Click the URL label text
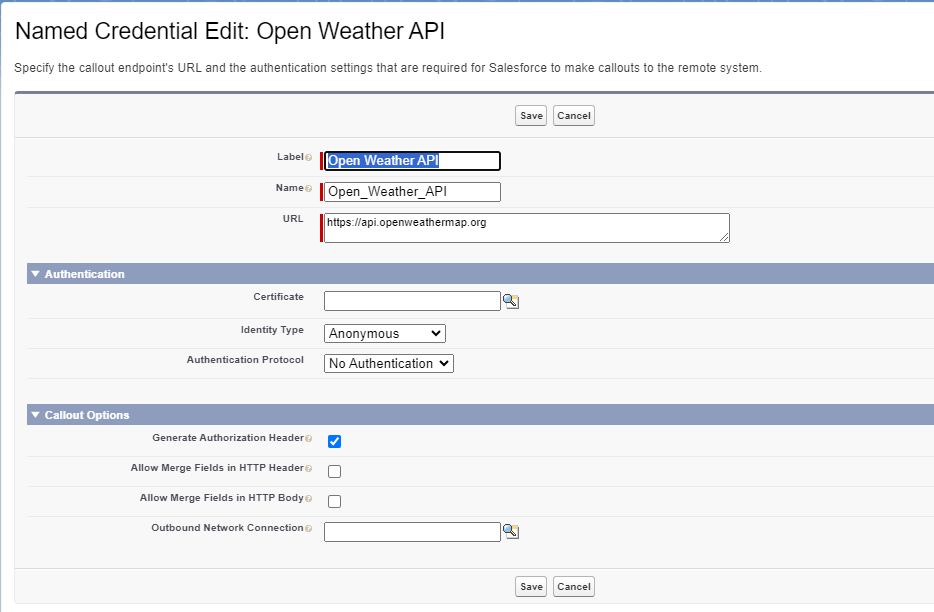This screenshot has height=612, width=934. (293, 219)
